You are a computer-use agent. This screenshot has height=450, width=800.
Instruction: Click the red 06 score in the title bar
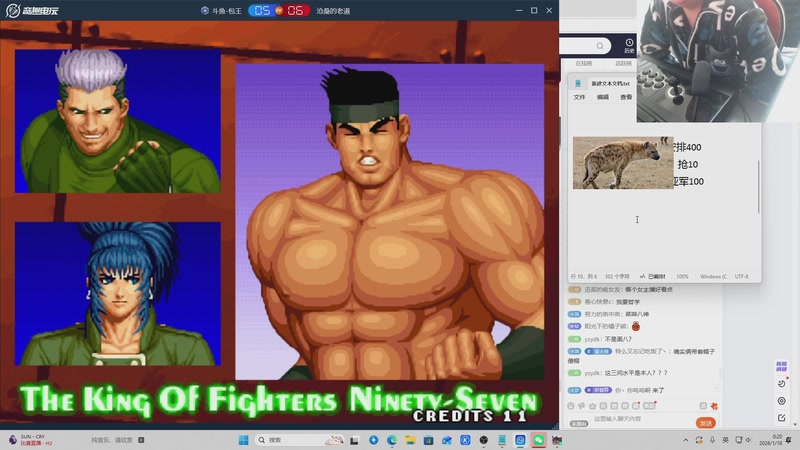[x=295, y=10]
